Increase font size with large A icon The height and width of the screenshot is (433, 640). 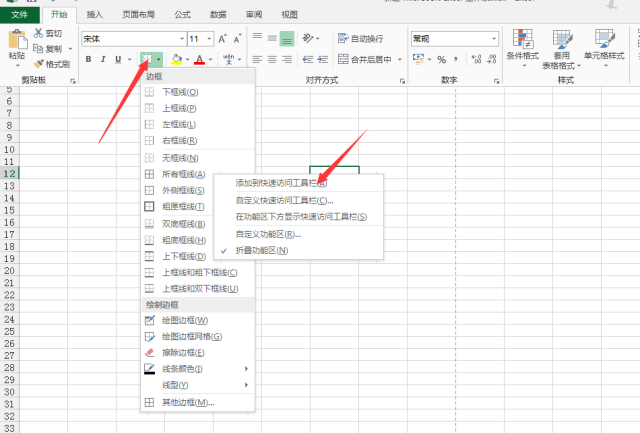[222, 39]
